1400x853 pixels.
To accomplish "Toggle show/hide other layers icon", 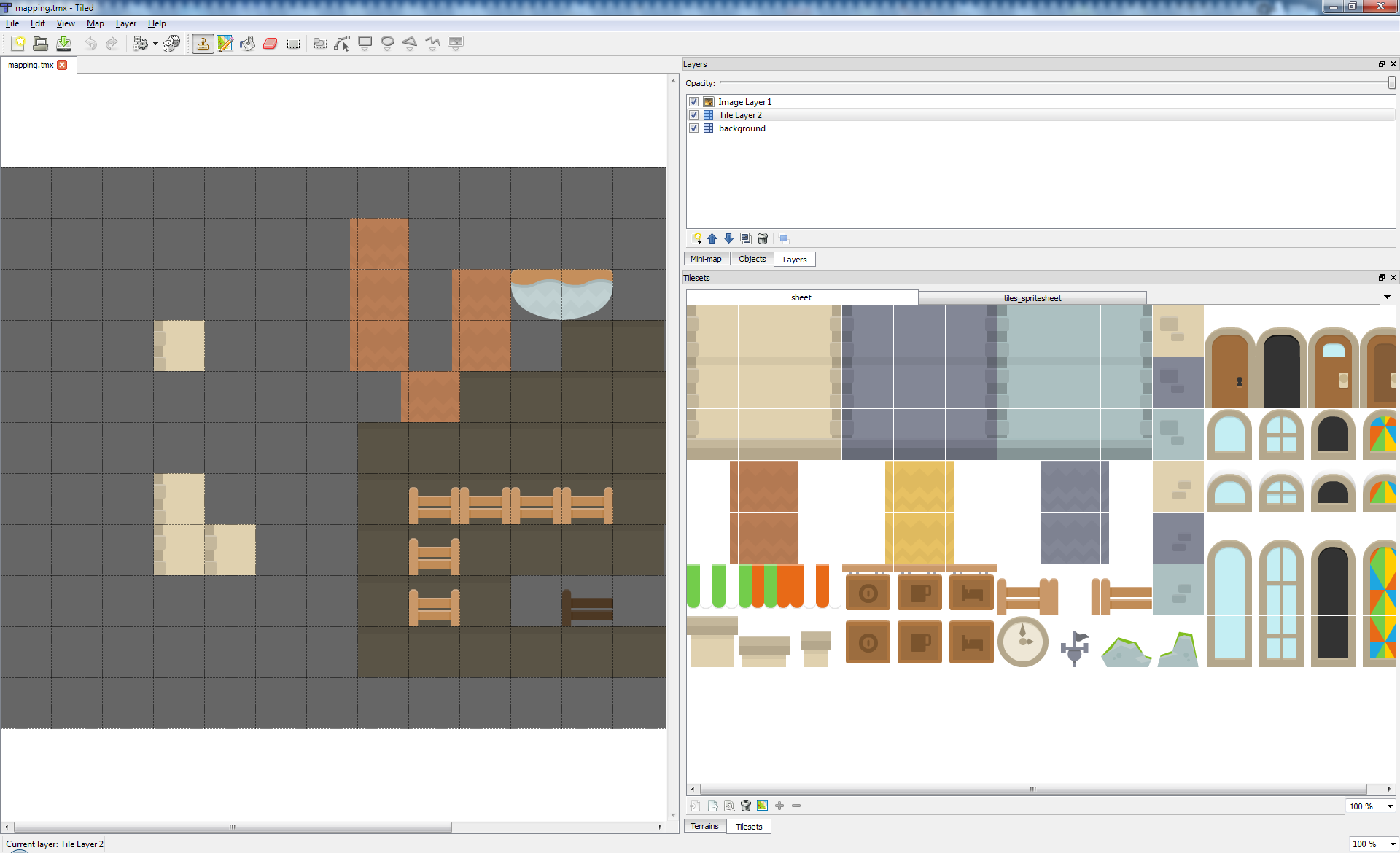I will tap(784, 238).
